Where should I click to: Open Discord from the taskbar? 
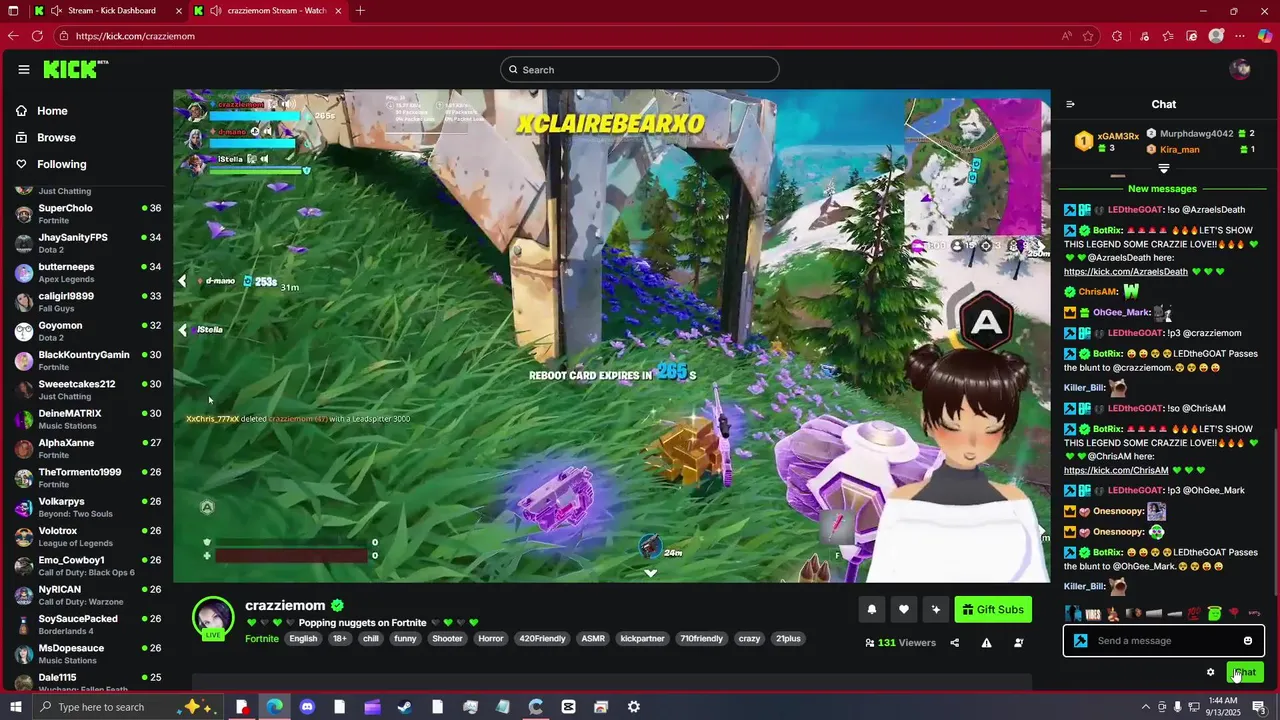pyautogui.click(x=307, y=707)
